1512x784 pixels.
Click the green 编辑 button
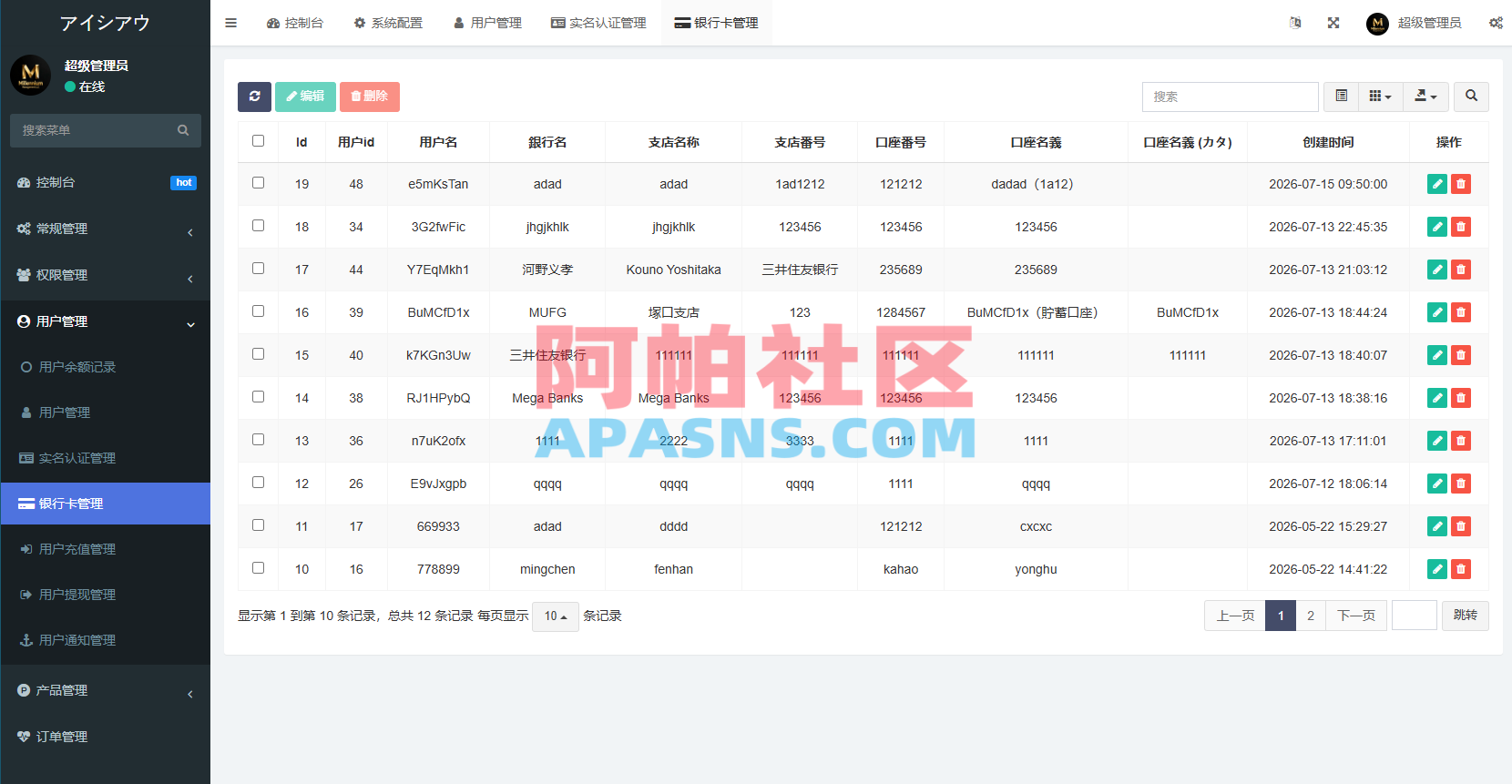pyautogui.click(x=305, y=97)
